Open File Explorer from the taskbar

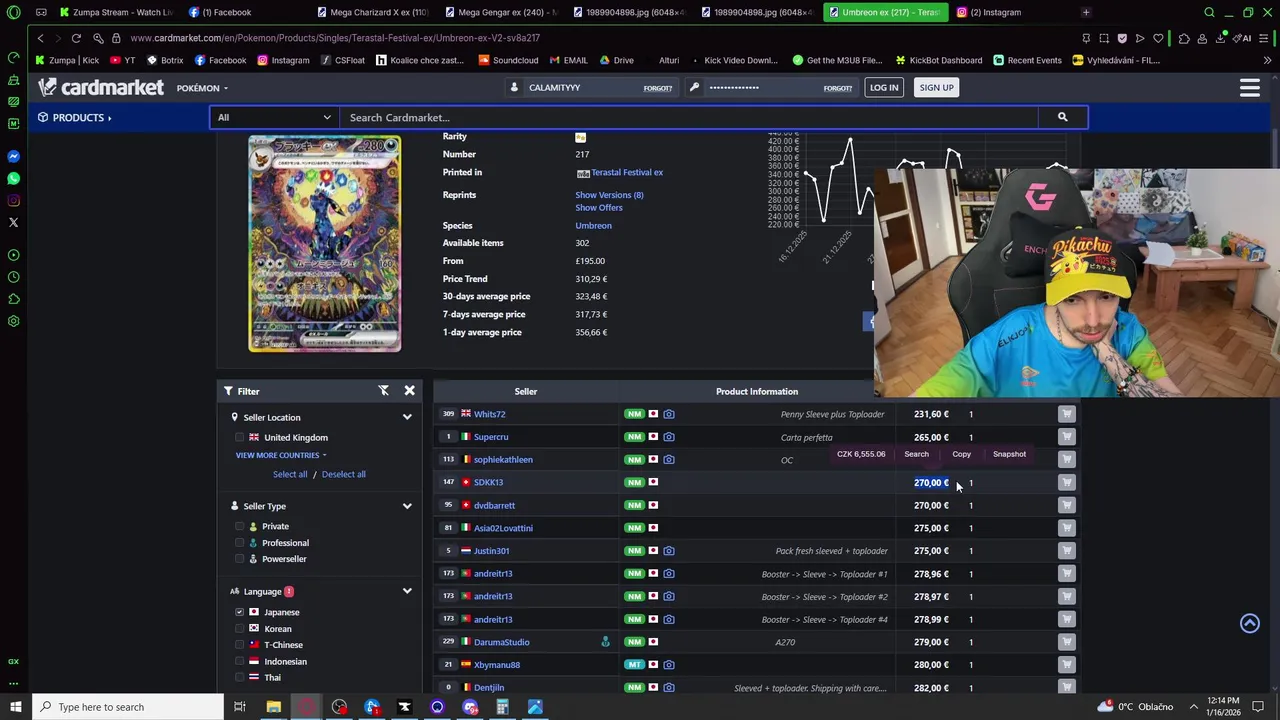pos(273,707)
